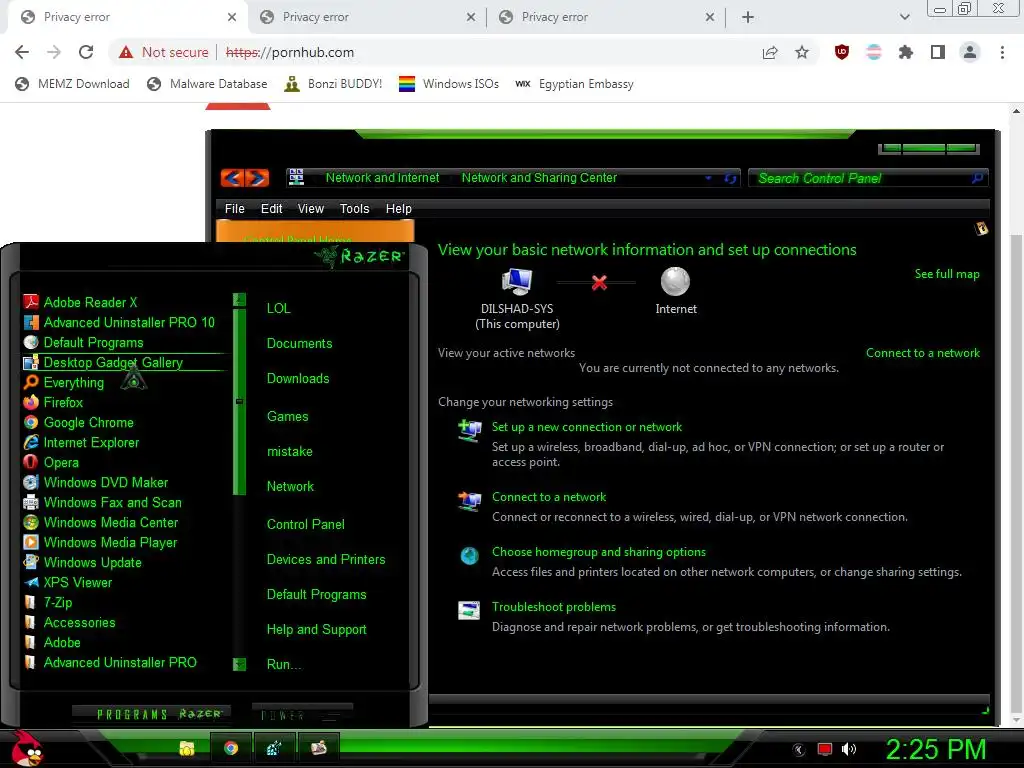Click the volume speaker tray icon
This screenshot has width=1024, height=768.
[x=849, y=749]
